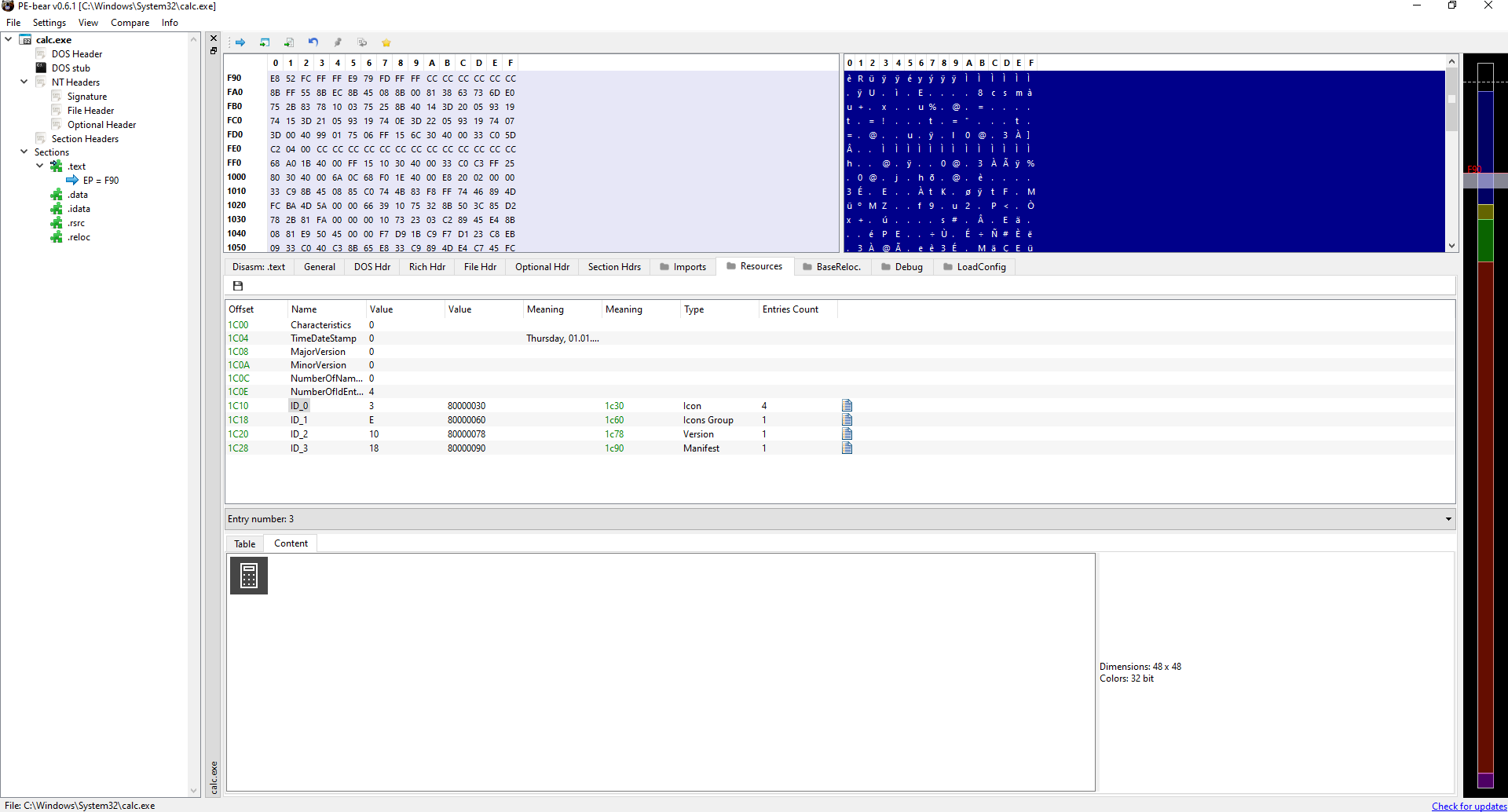Click the Offset column header
The width and height of the screenshot is (1508, 812).
pyautogui.click(x=256, y=309)
